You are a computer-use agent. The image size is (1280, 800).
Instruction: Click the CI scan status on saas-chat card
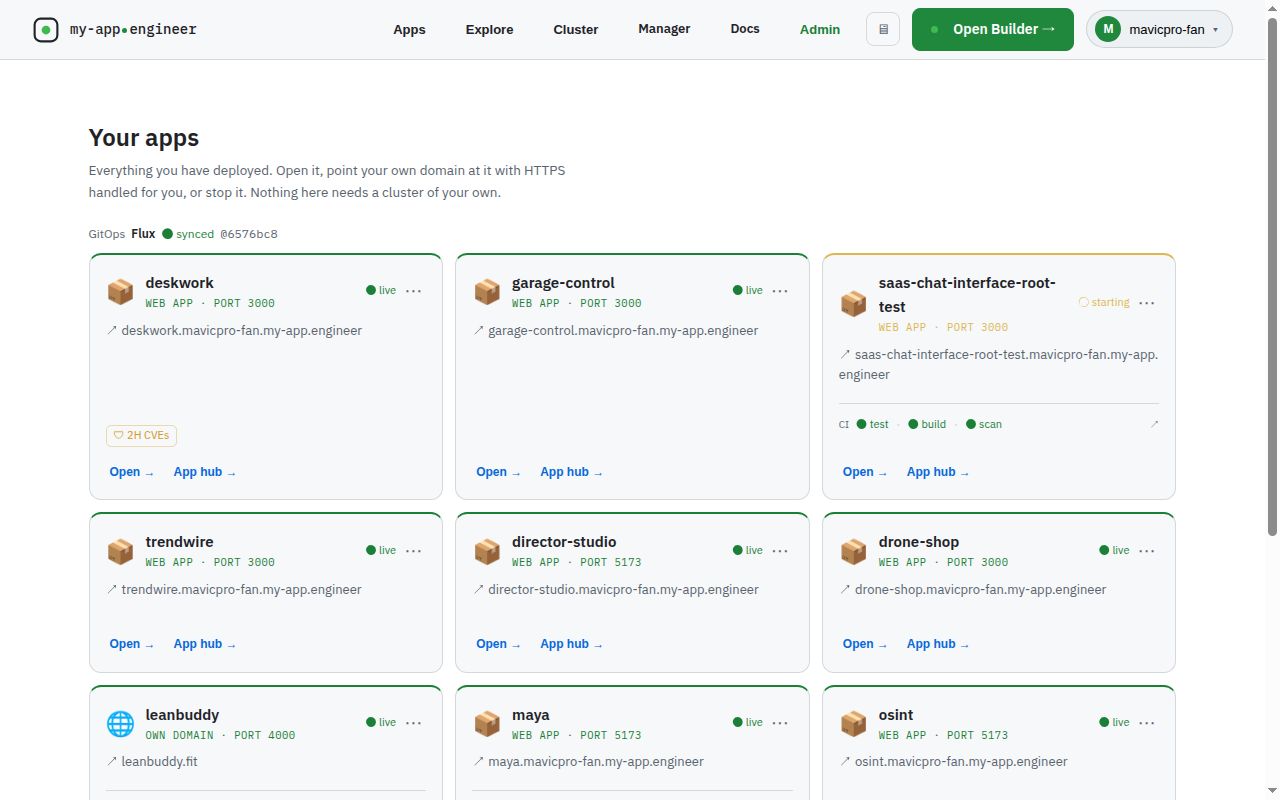(x=984, y=424)
